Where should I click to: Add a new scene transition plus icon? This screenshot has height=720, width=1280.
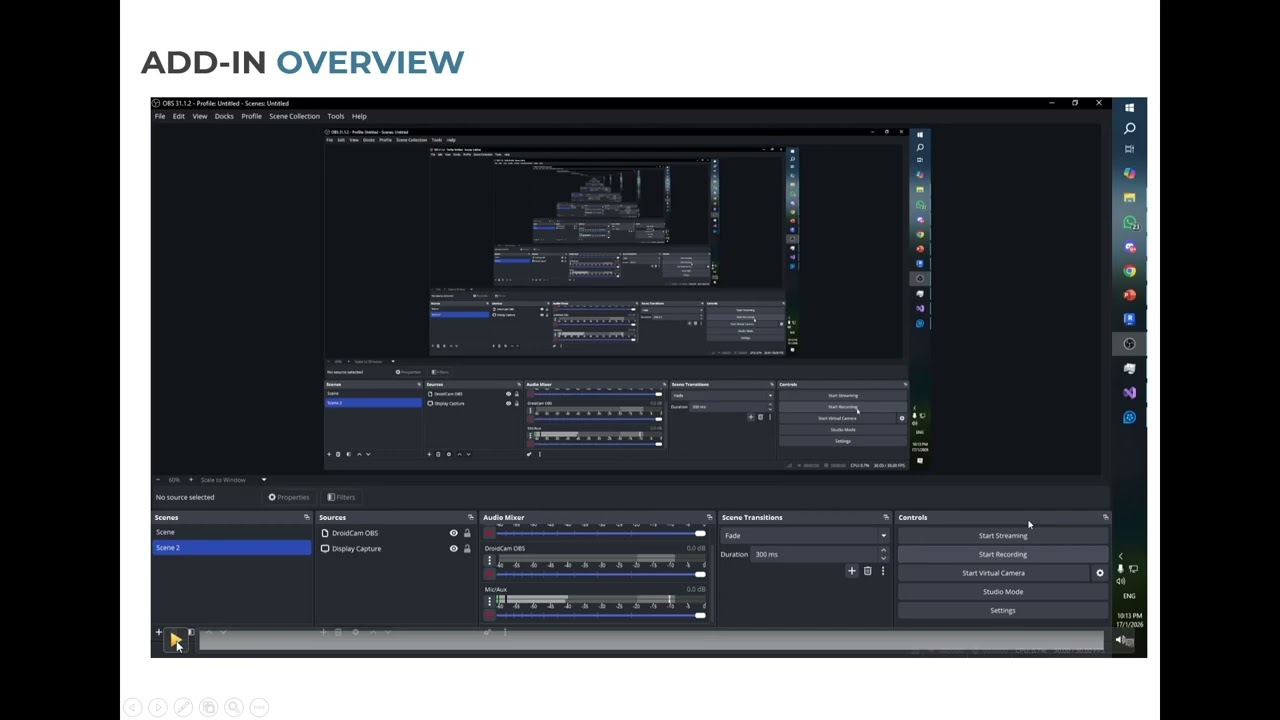(852, 571)
